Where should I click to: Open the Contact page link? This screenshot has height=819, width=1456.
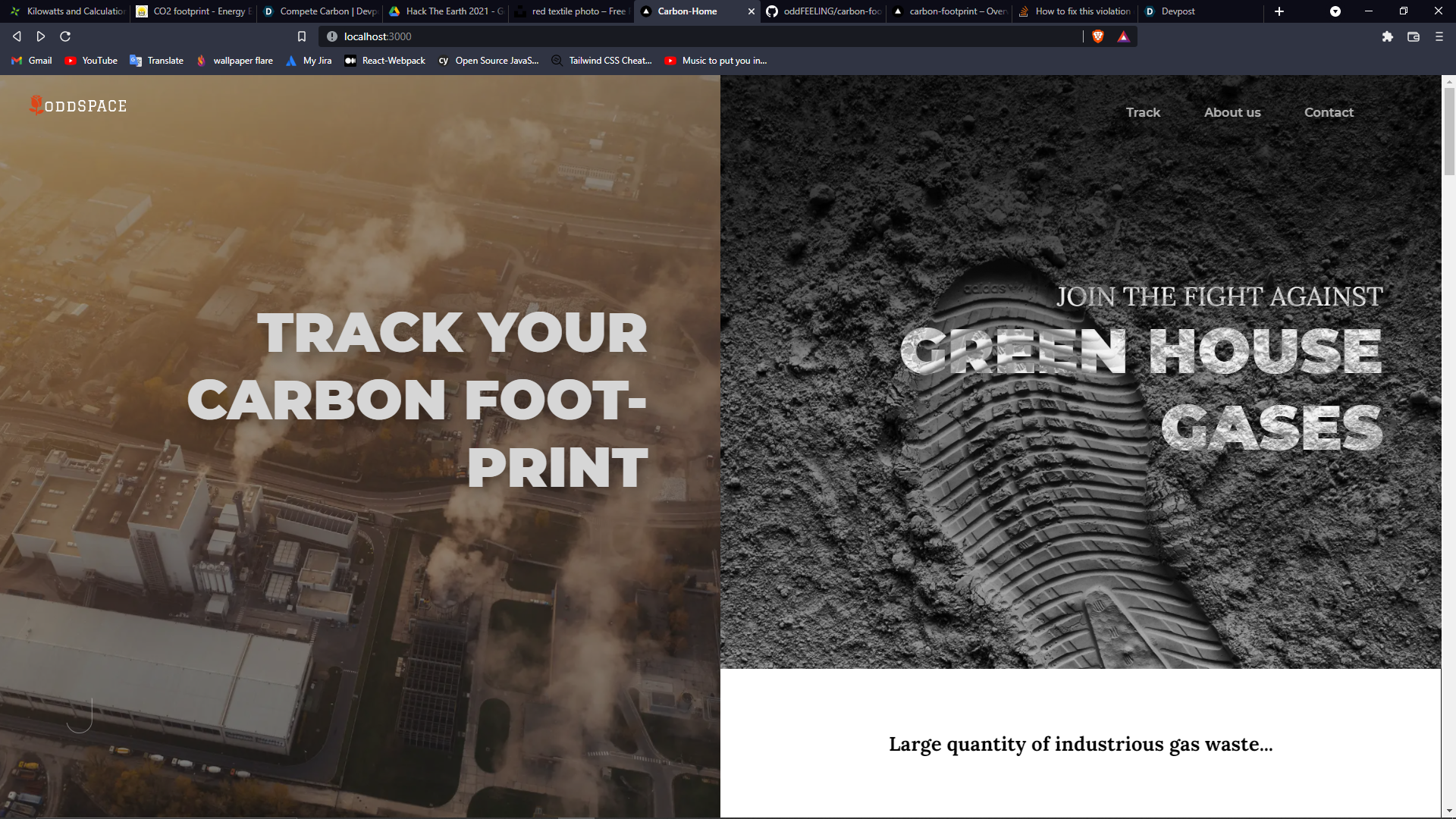pyautogui.click(x=1329, y=111)
